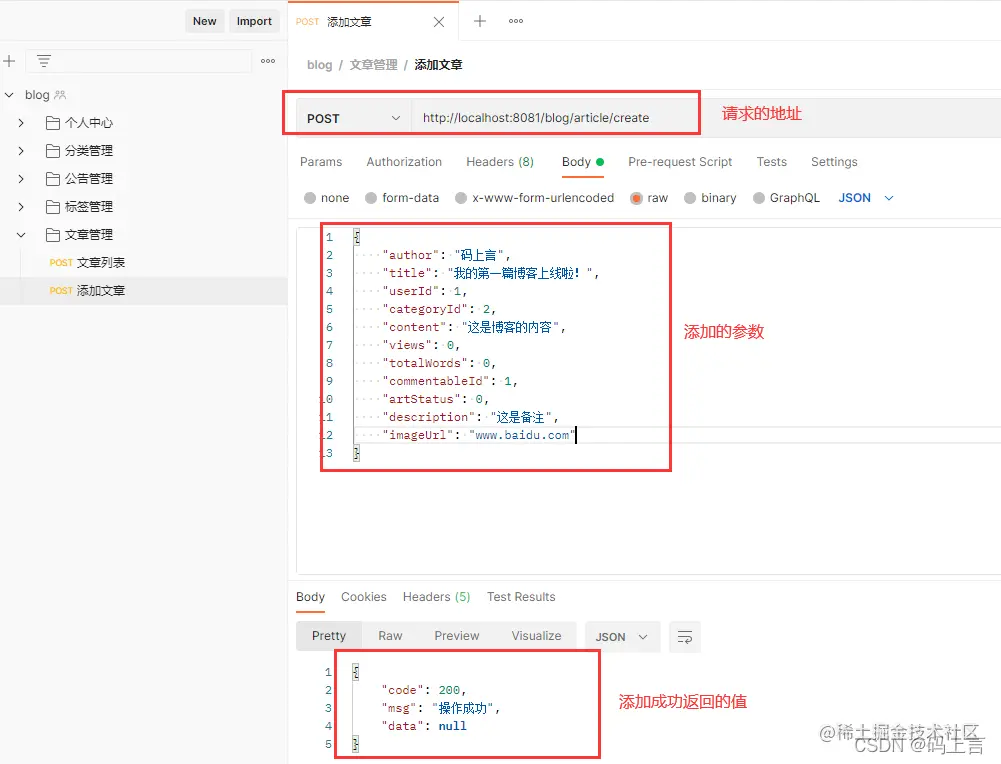Click the Import button
The image size is (1001, 764).
[254, 21]
